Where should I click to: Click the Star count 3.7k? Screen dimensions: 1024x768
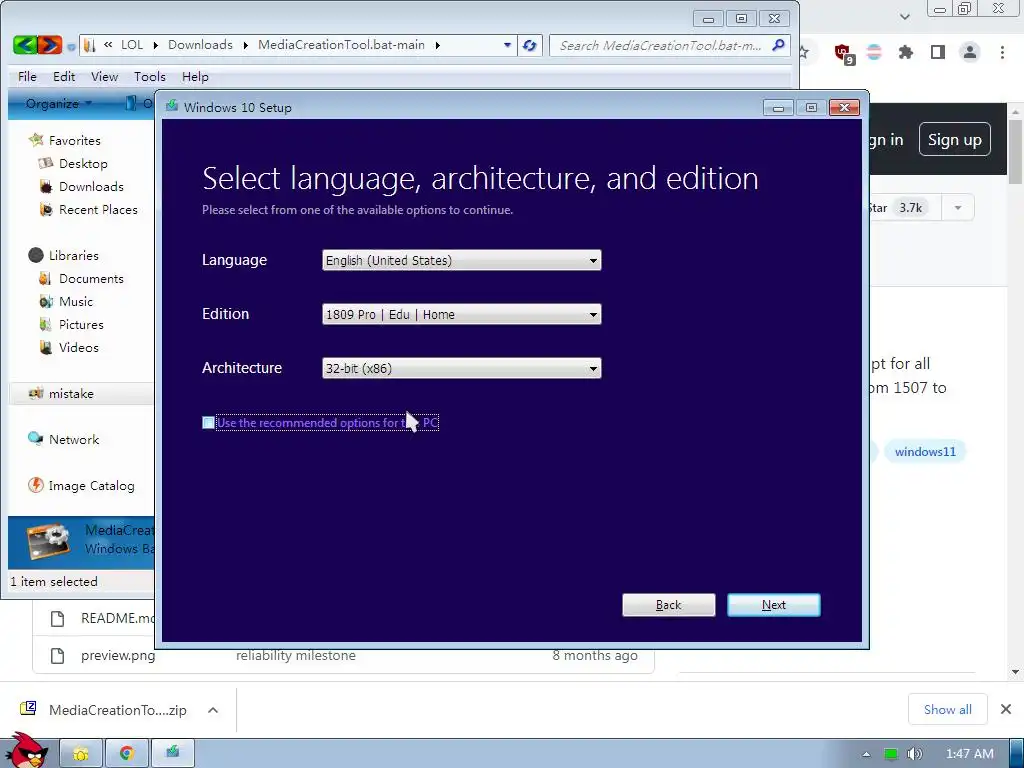click(x=910, y=208)
